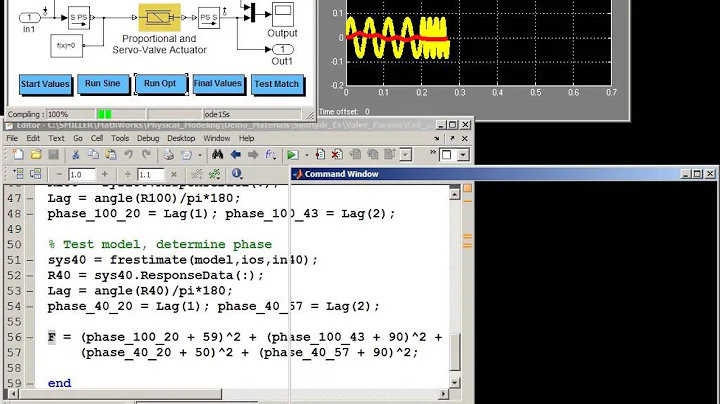Image resolution: width=720 pixels, height=404 pixels.
Task: Click the divide button near the 1.1 field
Action: click(x=128, y=174)
